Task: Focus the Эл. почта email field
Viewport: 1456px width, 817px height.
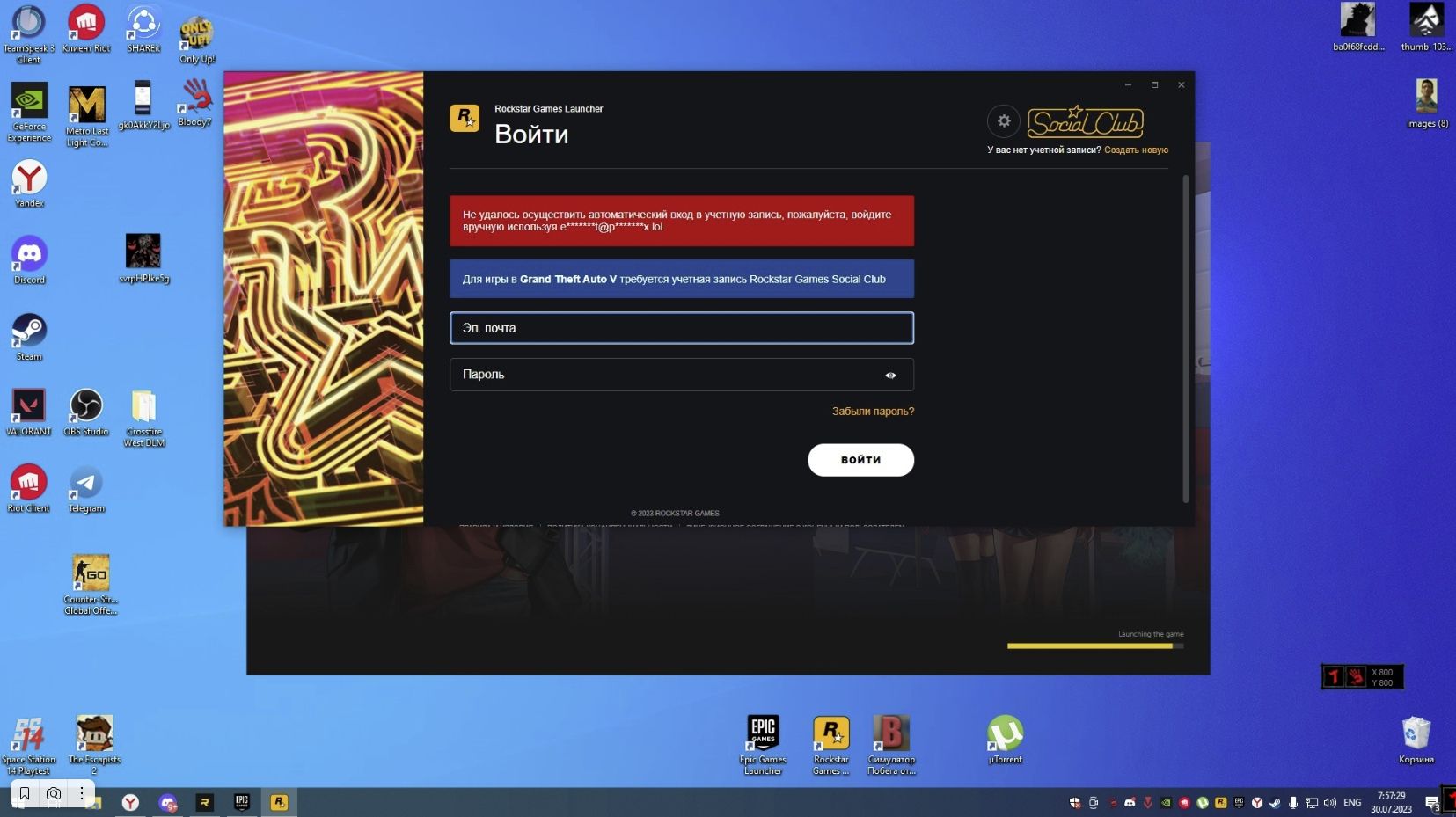Action: pyautogui.click(x=682, y=328)
